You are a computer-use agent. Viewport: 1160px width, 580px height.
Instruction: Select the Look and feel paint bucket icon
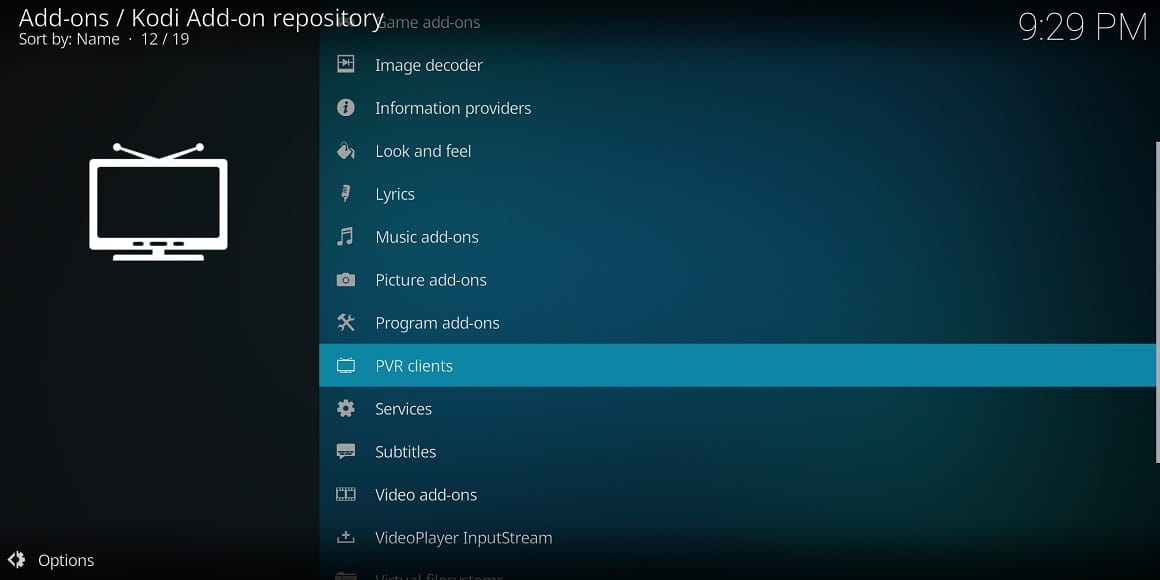tap(346, 151)
